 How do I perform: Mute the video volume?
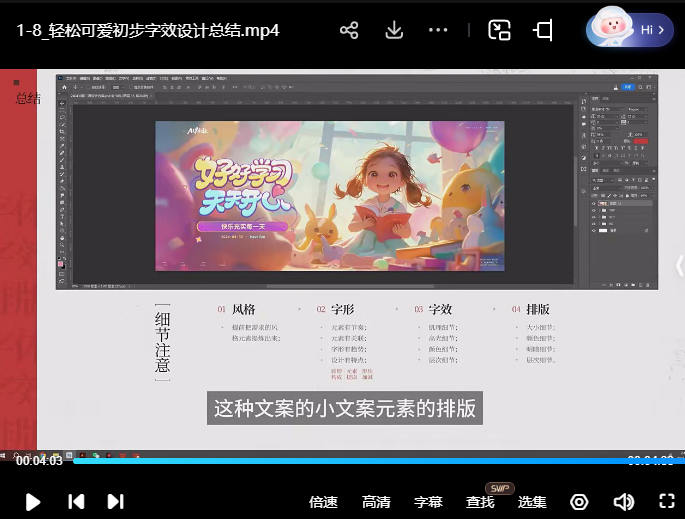click(624, 501)
